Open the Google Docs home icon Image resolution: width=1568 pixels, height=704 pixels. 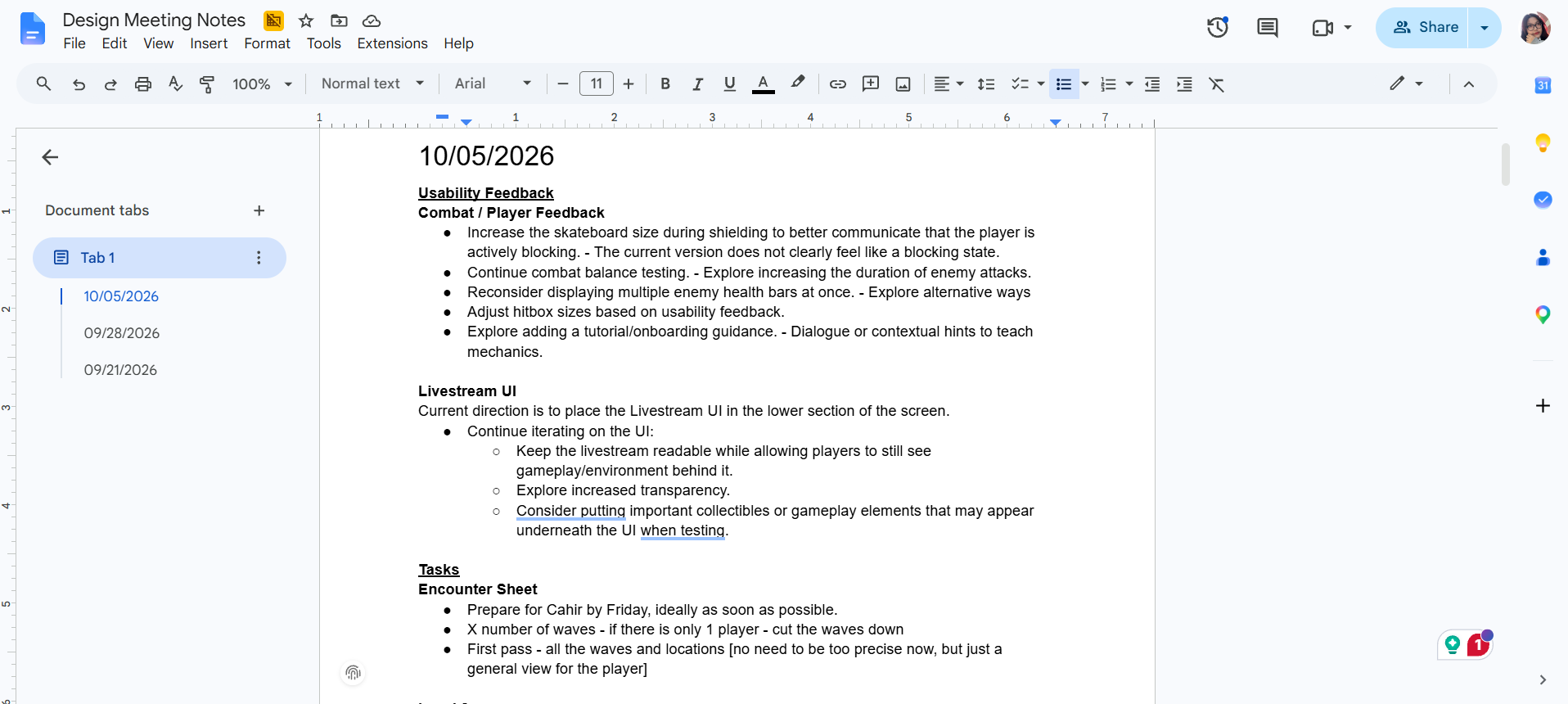[32, 29]
